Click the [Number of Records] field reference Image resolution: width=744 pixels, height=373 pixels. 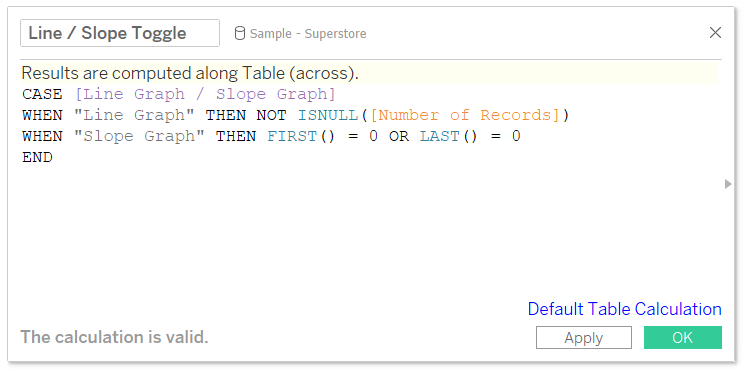465,115
